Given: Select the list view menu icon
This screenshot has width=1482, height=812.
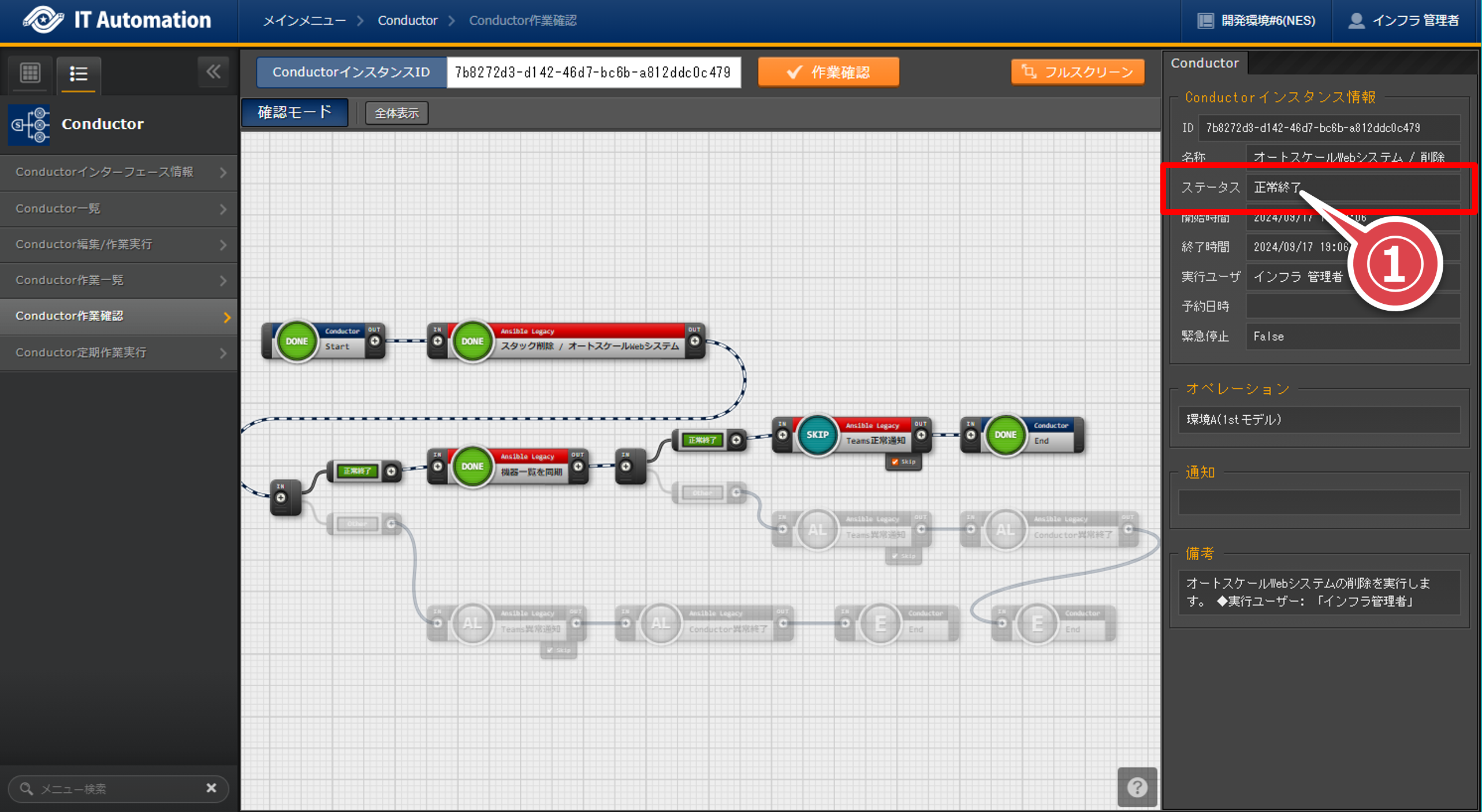Looking at the screenshot, I should (79, 74).
